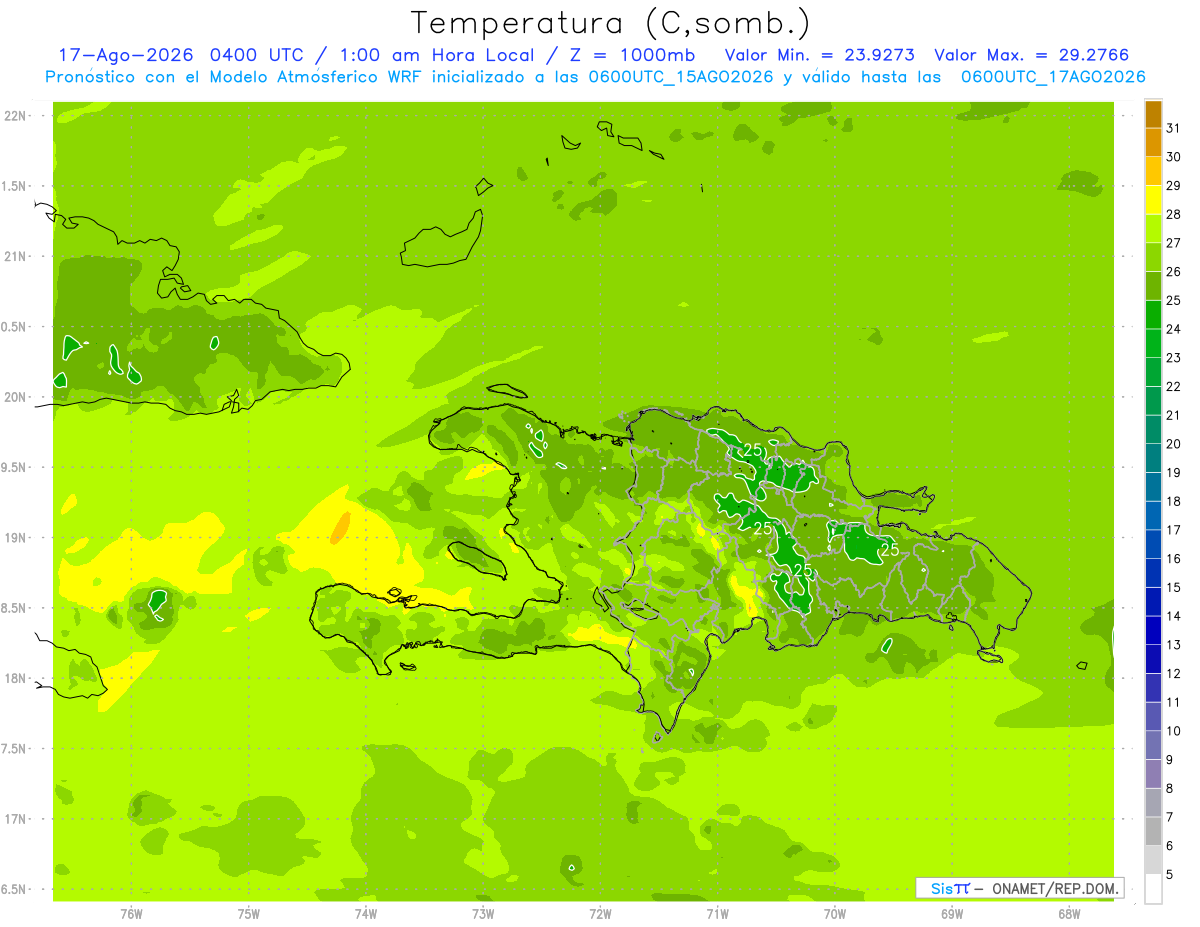This screenshot has width=1200, height=927.
Task: Click the 'Valor Min. = 23.9273' text
Action: [x=819, y=55]
